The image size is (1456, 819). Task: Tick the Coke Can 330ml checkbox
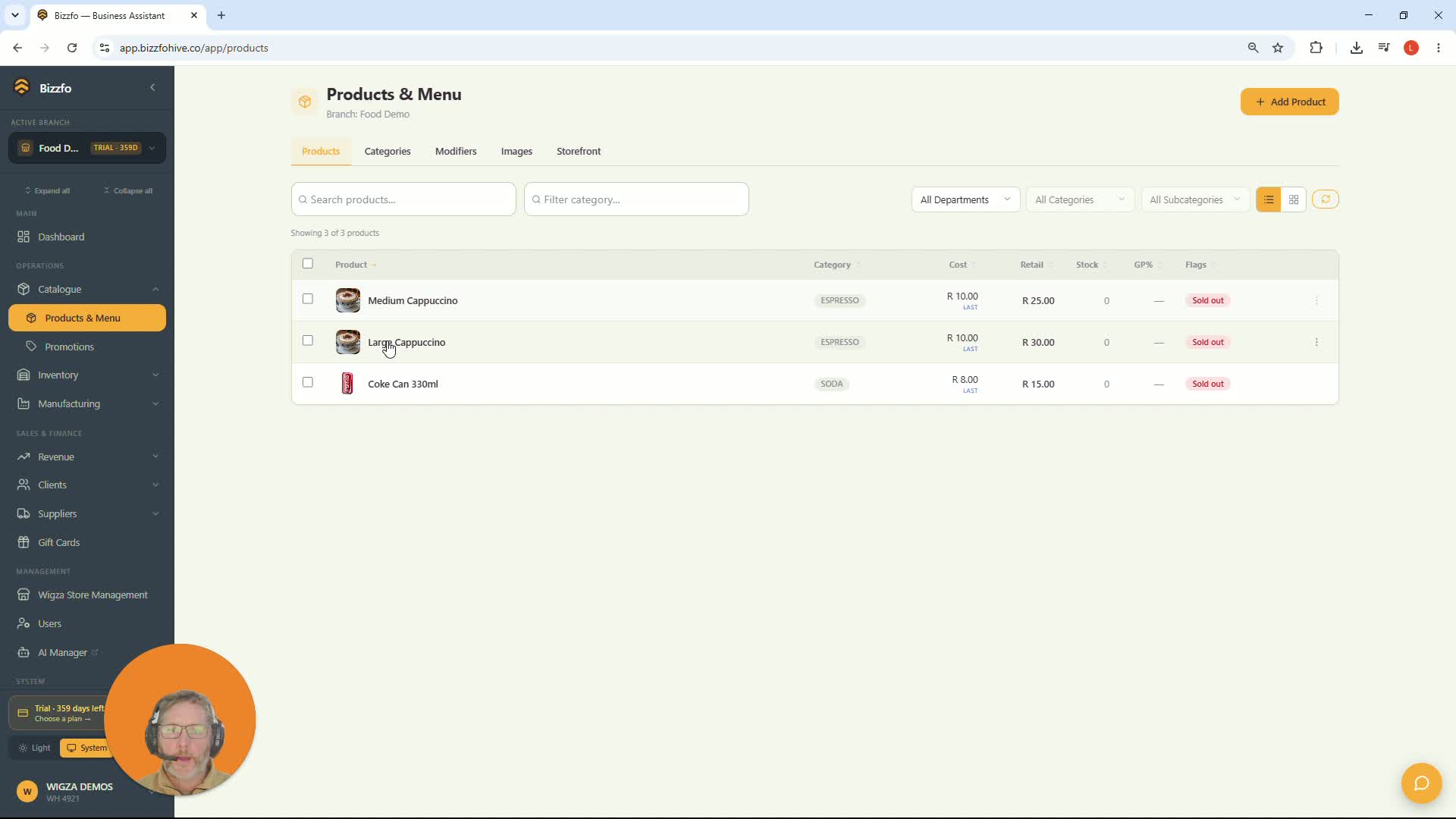click(x=308, y=382)
